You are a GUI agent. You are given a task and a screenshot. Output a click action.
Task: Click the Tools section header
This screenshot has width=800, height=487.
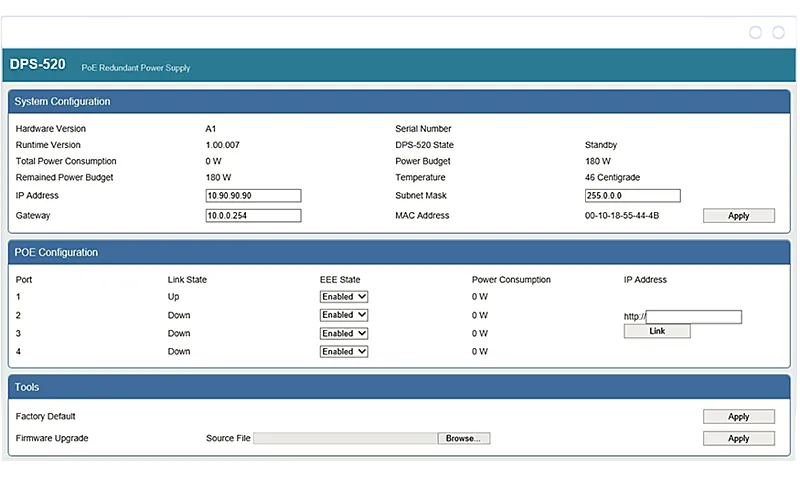click(399, 387)
